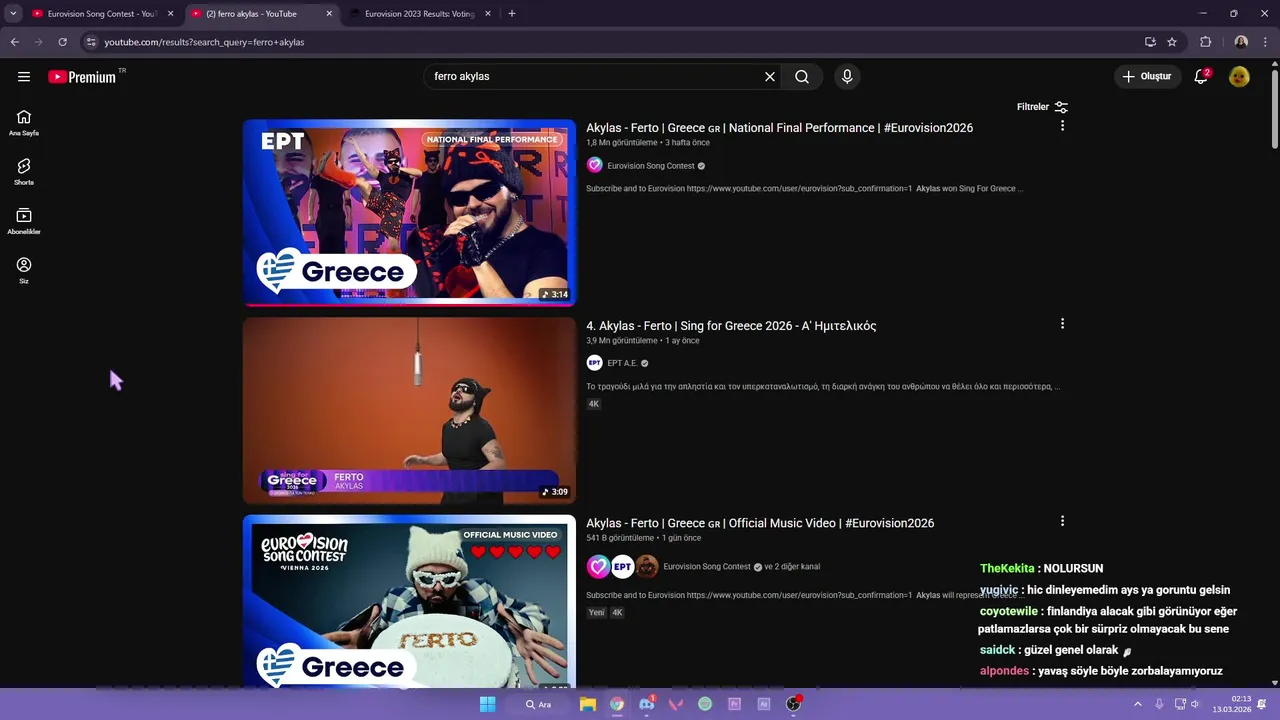Reload the current page
The image size is (1280, 720).
tap(62, 42)
